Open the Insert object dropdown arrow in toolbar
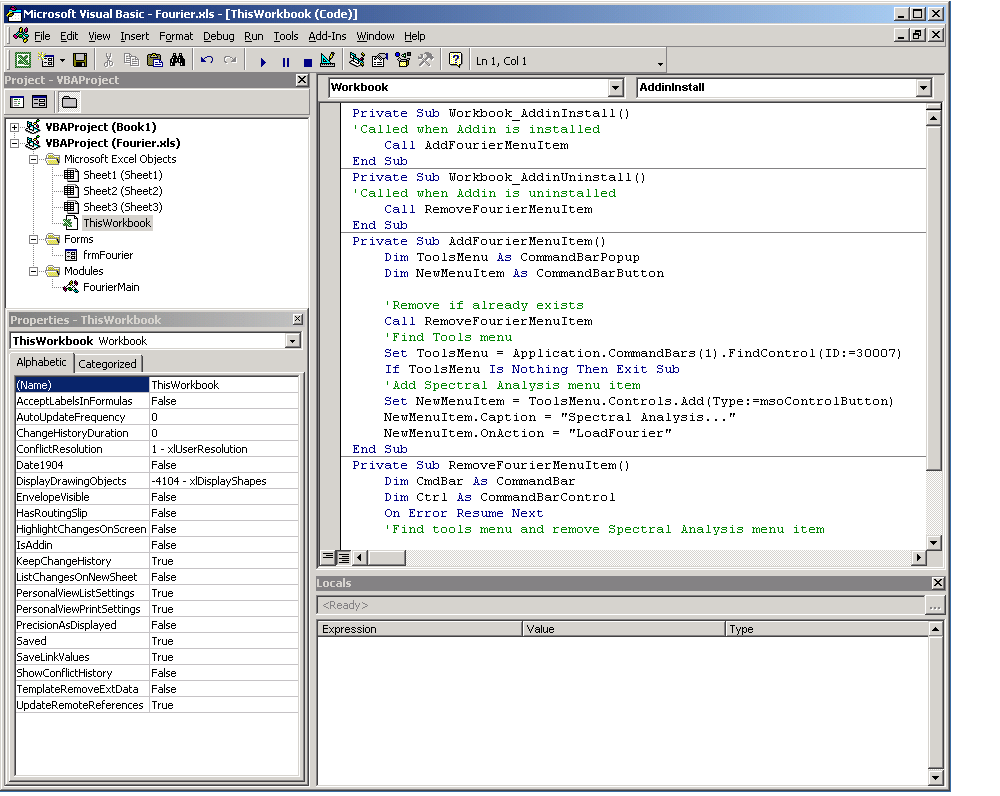 pos(62,61)
